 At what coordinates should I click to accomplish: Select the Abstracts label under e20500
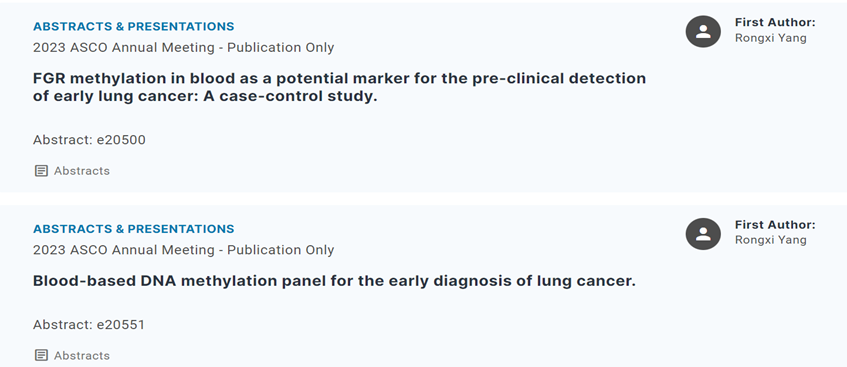[82, 171]
